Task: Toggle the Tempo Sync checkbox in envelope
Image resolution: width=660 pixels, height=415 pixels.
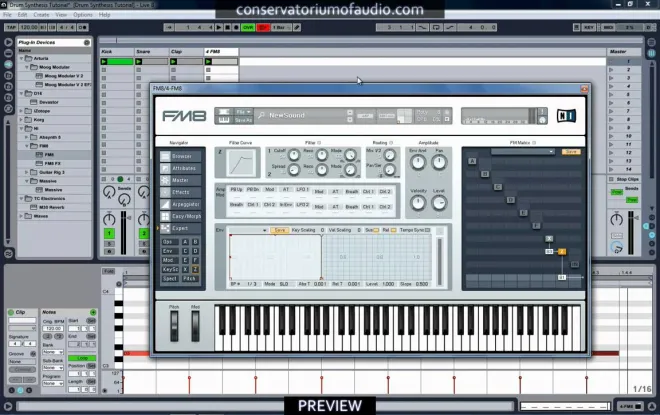Action: tap(427, 230)
